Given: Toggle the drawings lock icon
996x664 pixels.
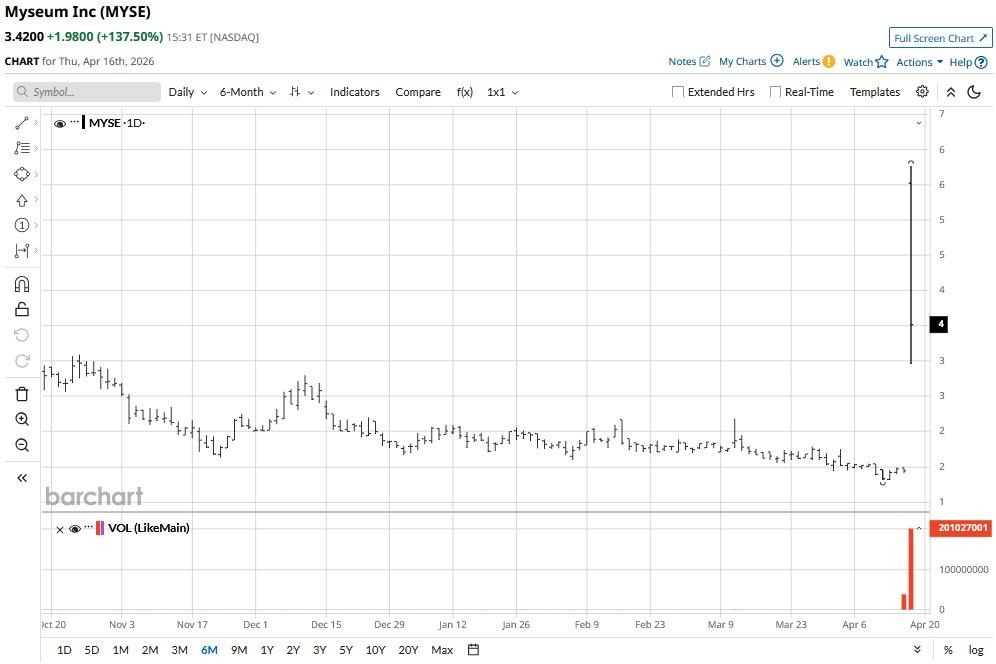Looking at the screenshot, I should click(22, 309).
